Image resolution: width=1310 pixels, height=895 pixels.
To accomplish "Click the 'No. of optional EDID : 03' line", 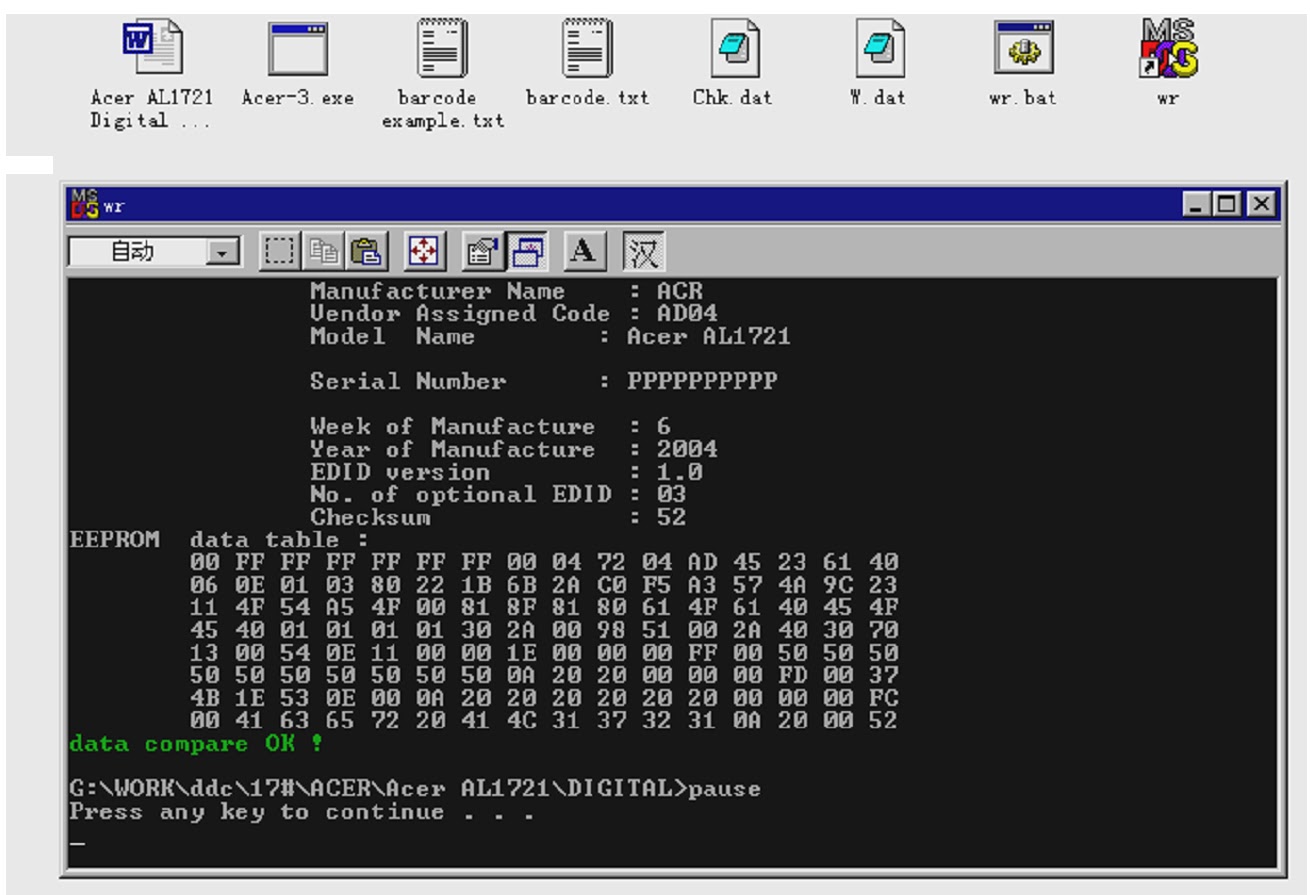I will (x=500, y=494).
